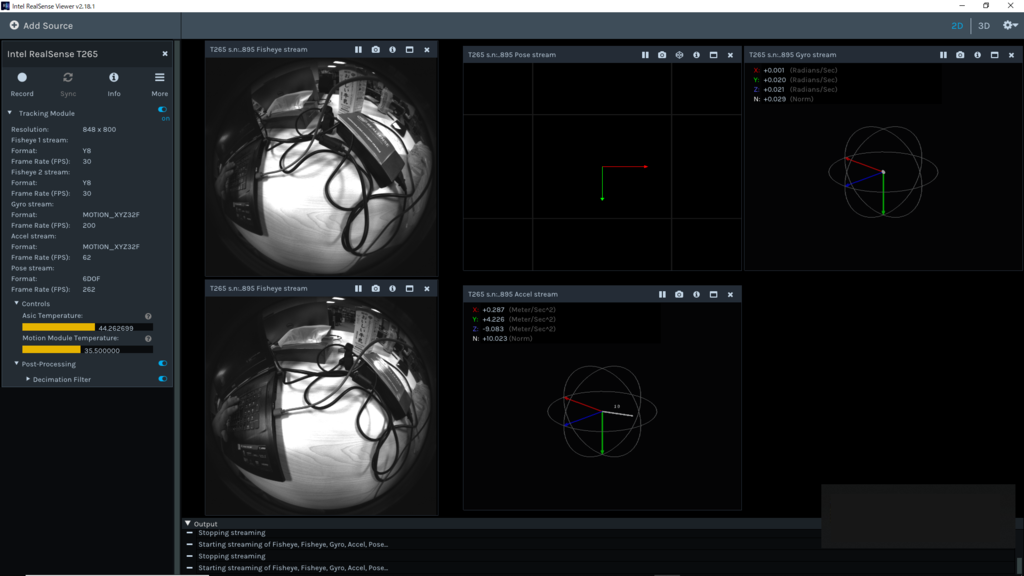Open the settings gear menu
1024x576 pixels.
click(x=1010, y=25)
